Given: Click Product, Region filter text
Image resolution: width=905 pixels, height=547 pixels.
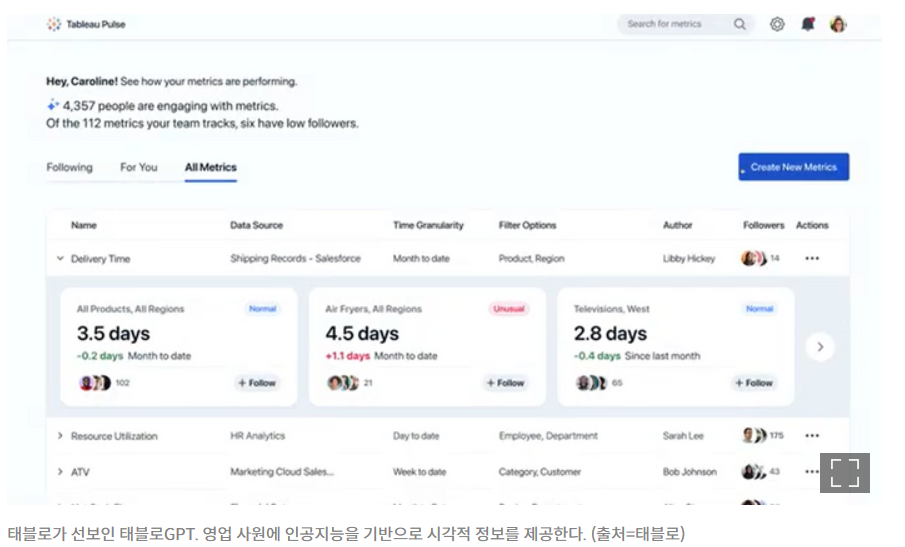Looking at the screenshot, I should [x=532, y=258].
